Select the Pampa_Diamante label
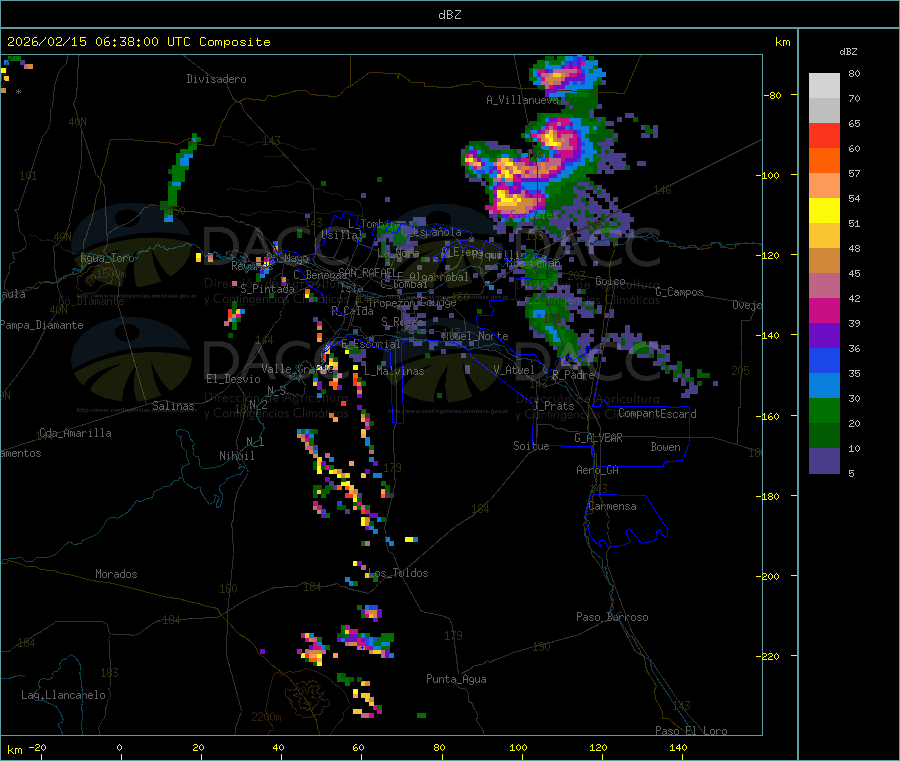Viewport: 900px width, 761px height. pos(42,325)
